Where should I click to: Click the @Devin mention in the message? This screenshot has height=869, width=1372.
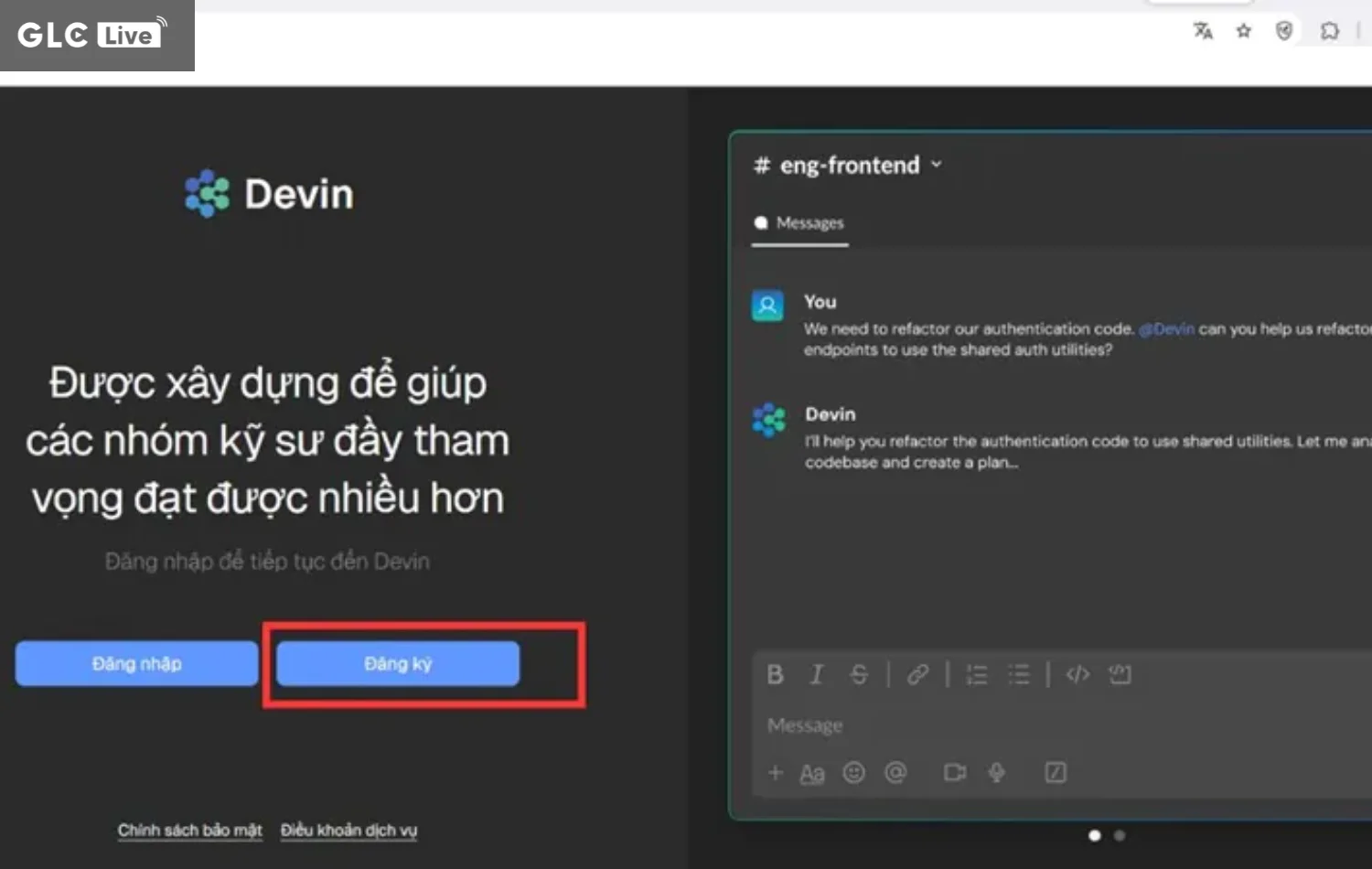point(1166,328)
